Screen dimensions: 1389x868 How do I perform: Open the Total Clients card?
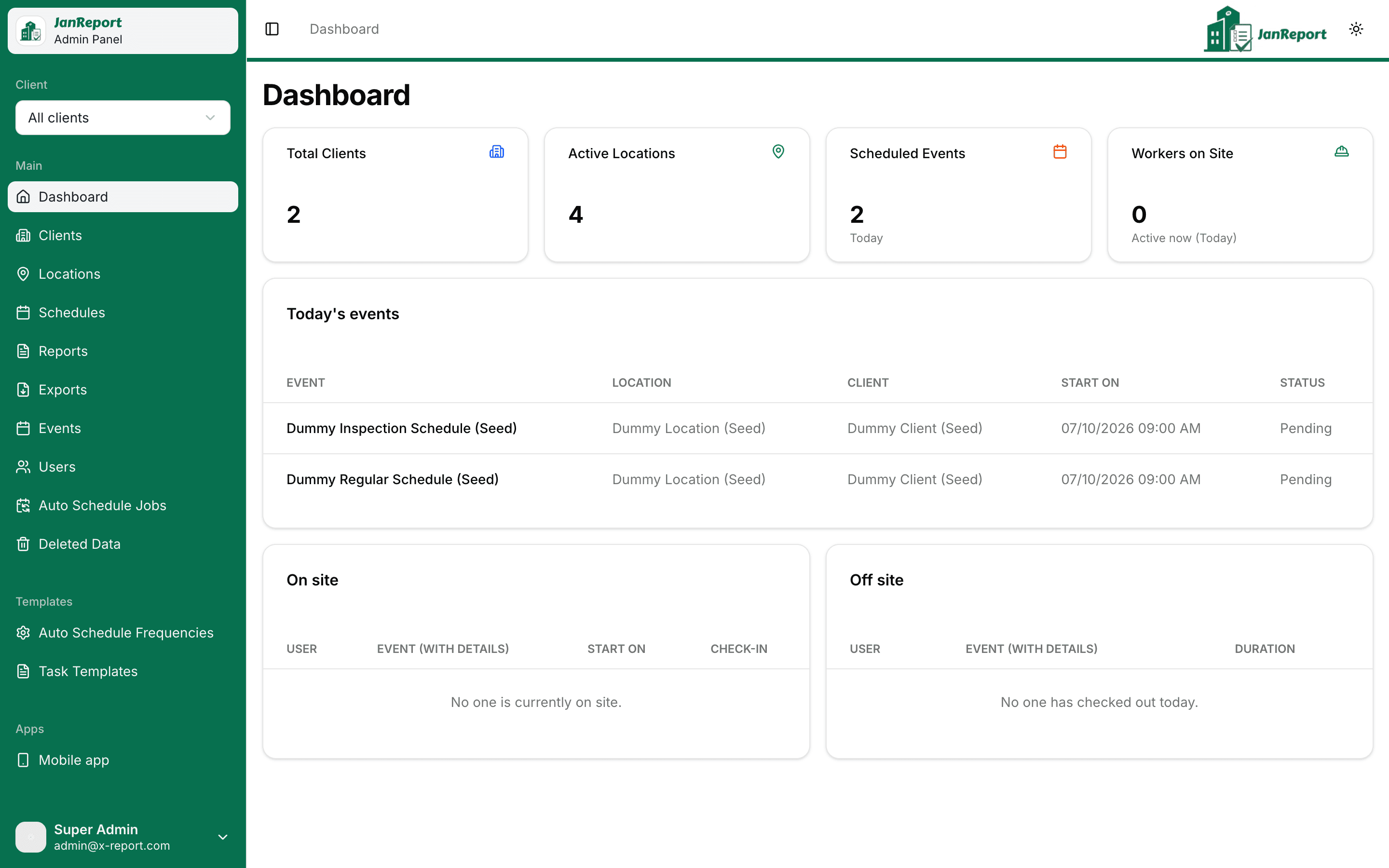point(395,195)
